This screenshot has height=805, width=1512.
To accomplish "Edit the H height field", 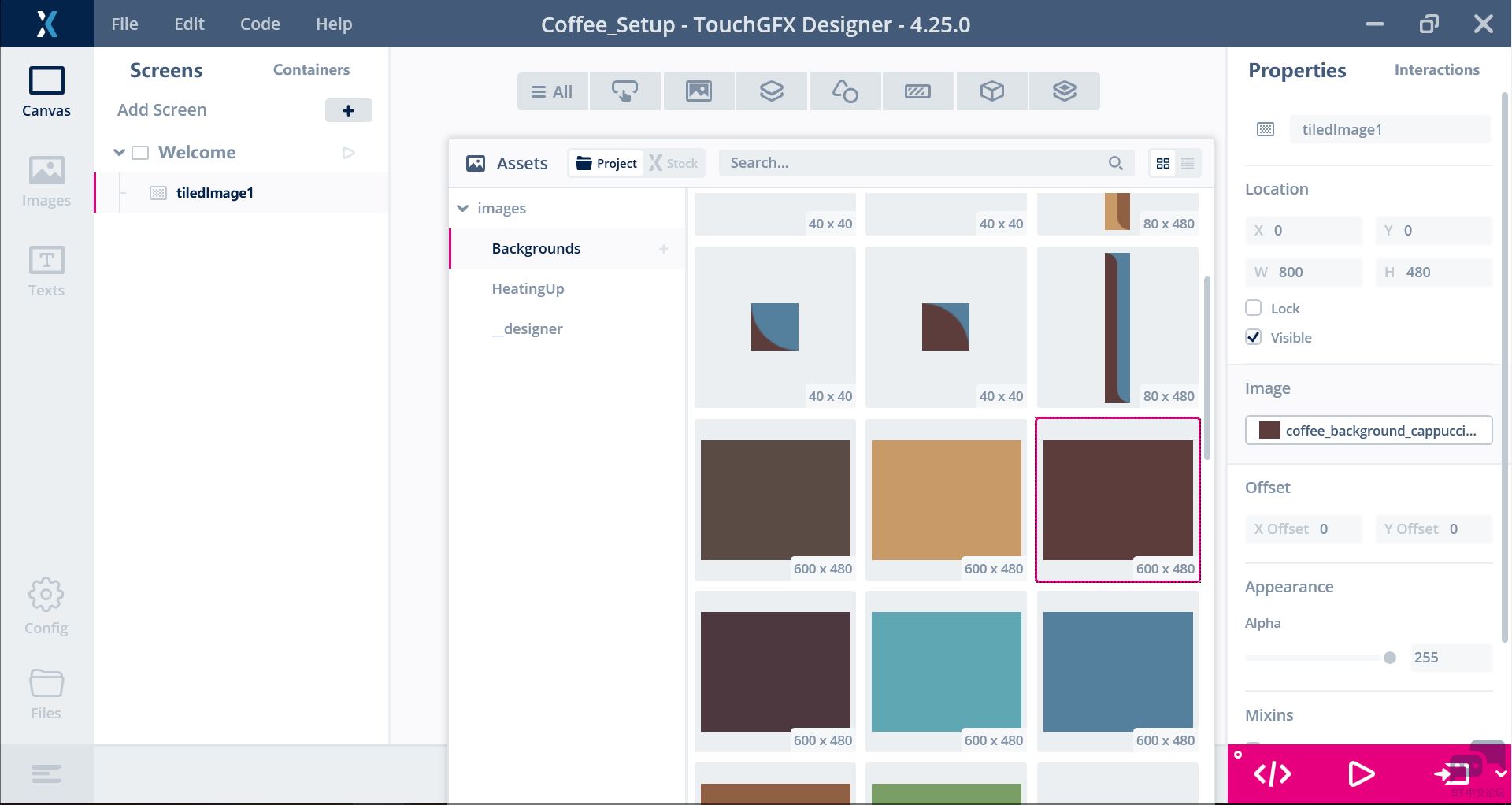I will pos(1433,272).
